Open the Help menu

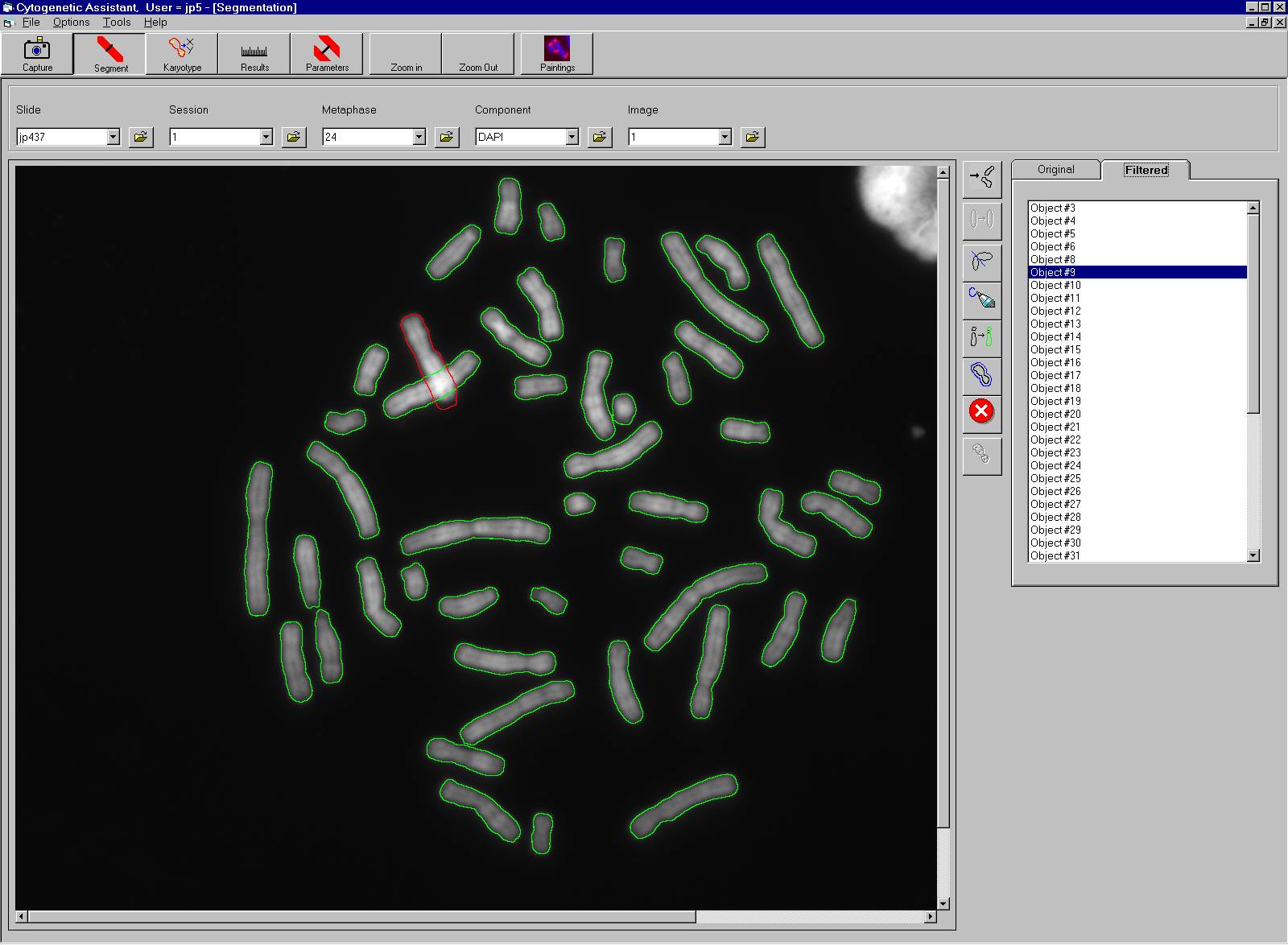(155, 23)
